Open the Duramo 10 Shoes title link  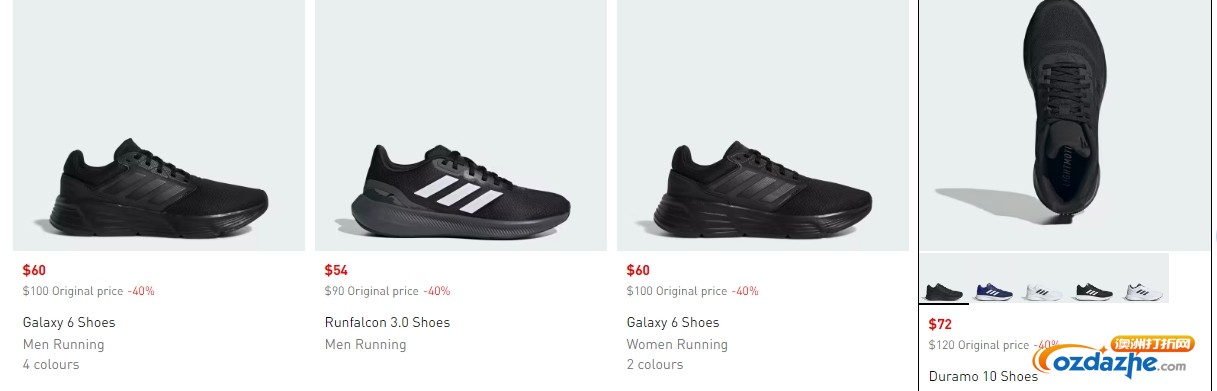(x=983, y=377)
